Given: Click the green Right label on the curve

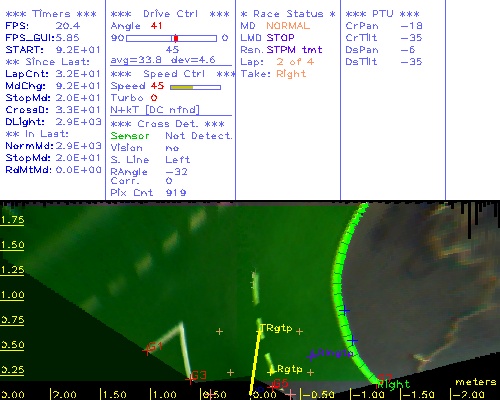Looking at the screenshot, I should point(393,385).
